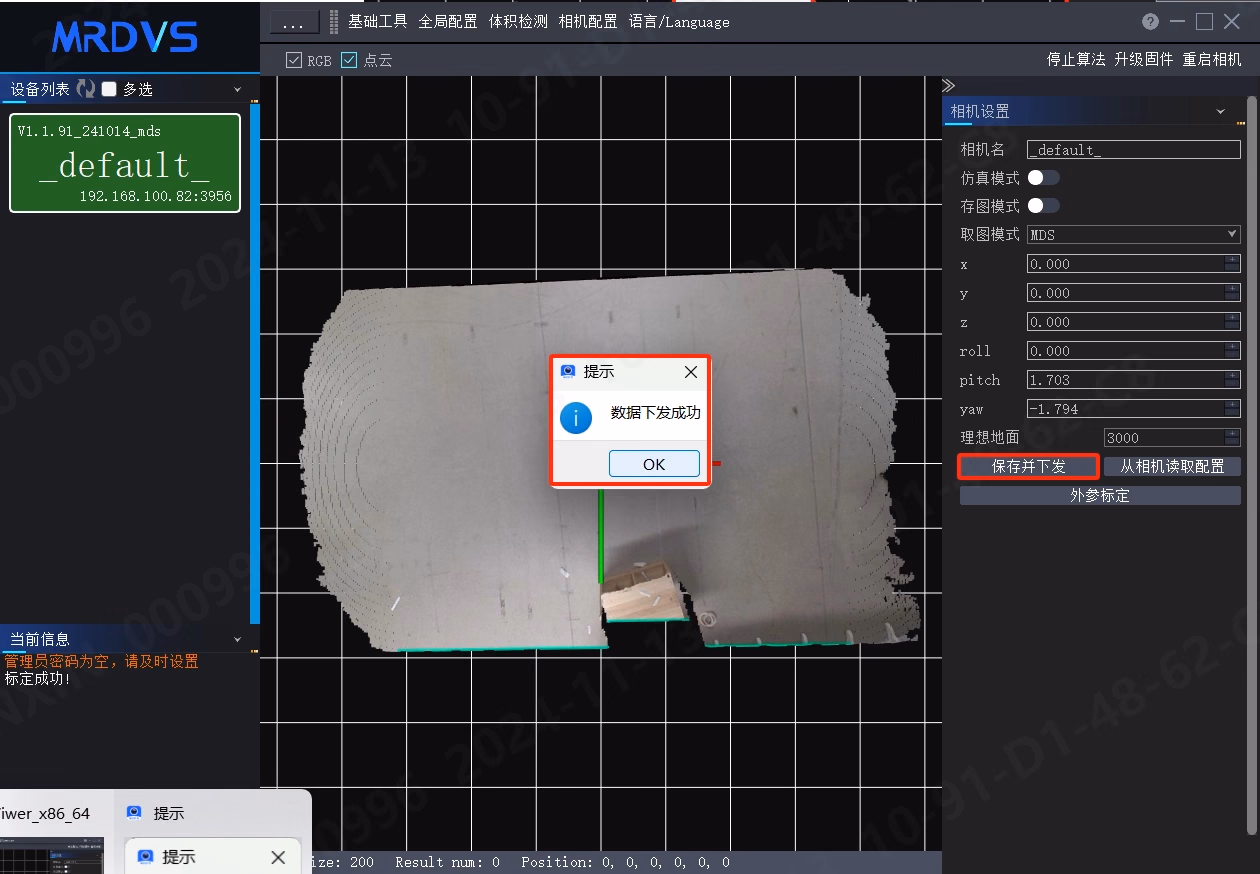Click 外参标定 button
This screenshot has width=1260, height=874.
pos(1100,496)
